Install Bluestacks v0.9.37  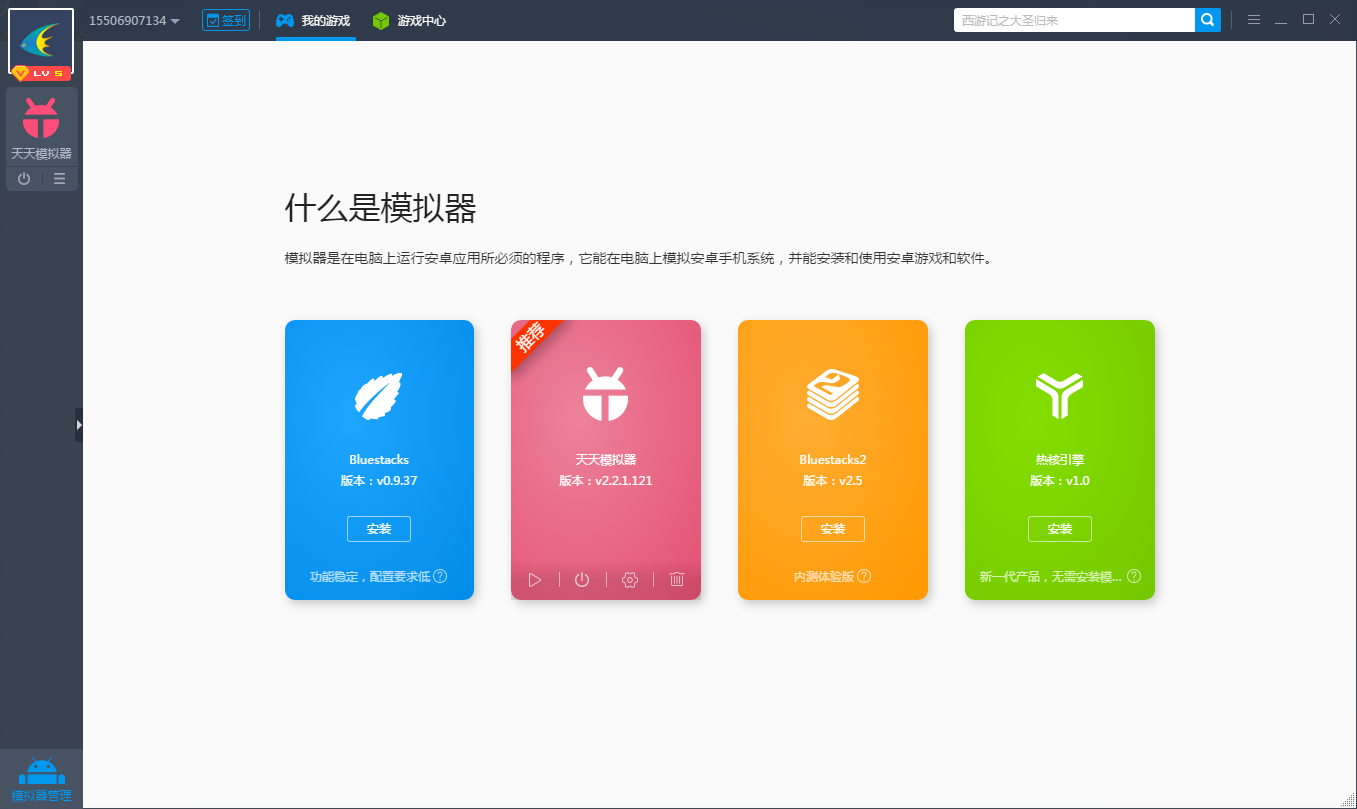(x=379, y=529)
